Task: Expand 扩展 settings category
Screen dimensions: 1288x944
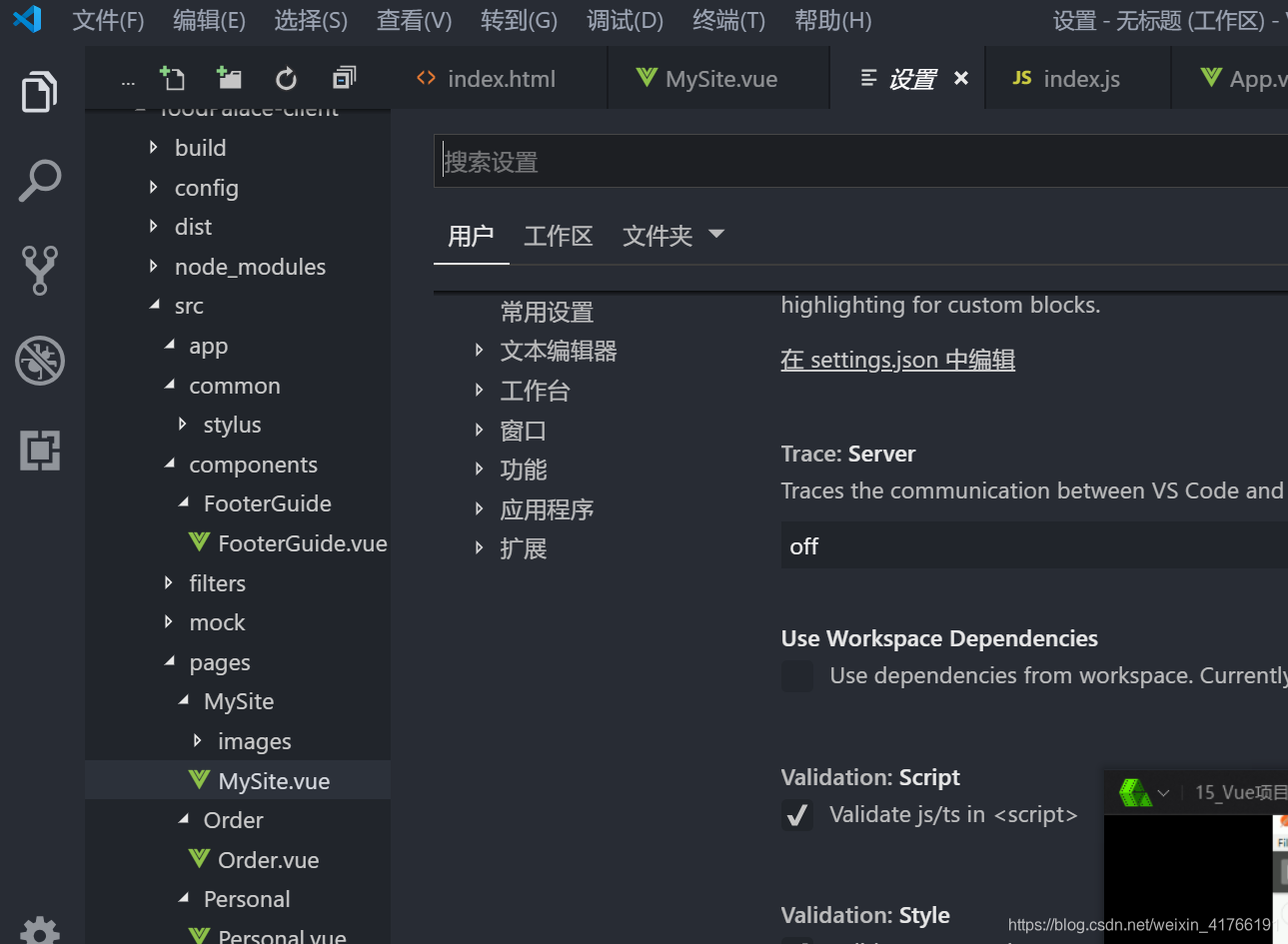Action: coord(479,548)
